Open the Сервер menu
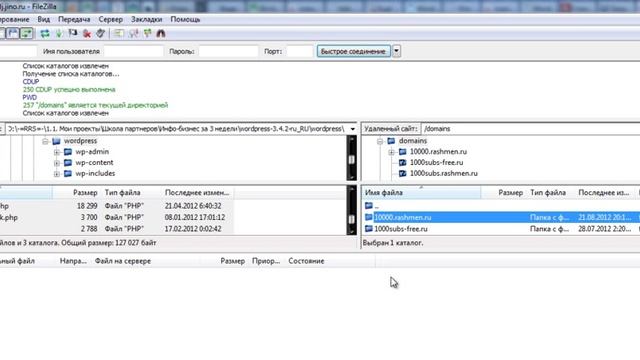The image size is (640, 360). click(110, 19)
